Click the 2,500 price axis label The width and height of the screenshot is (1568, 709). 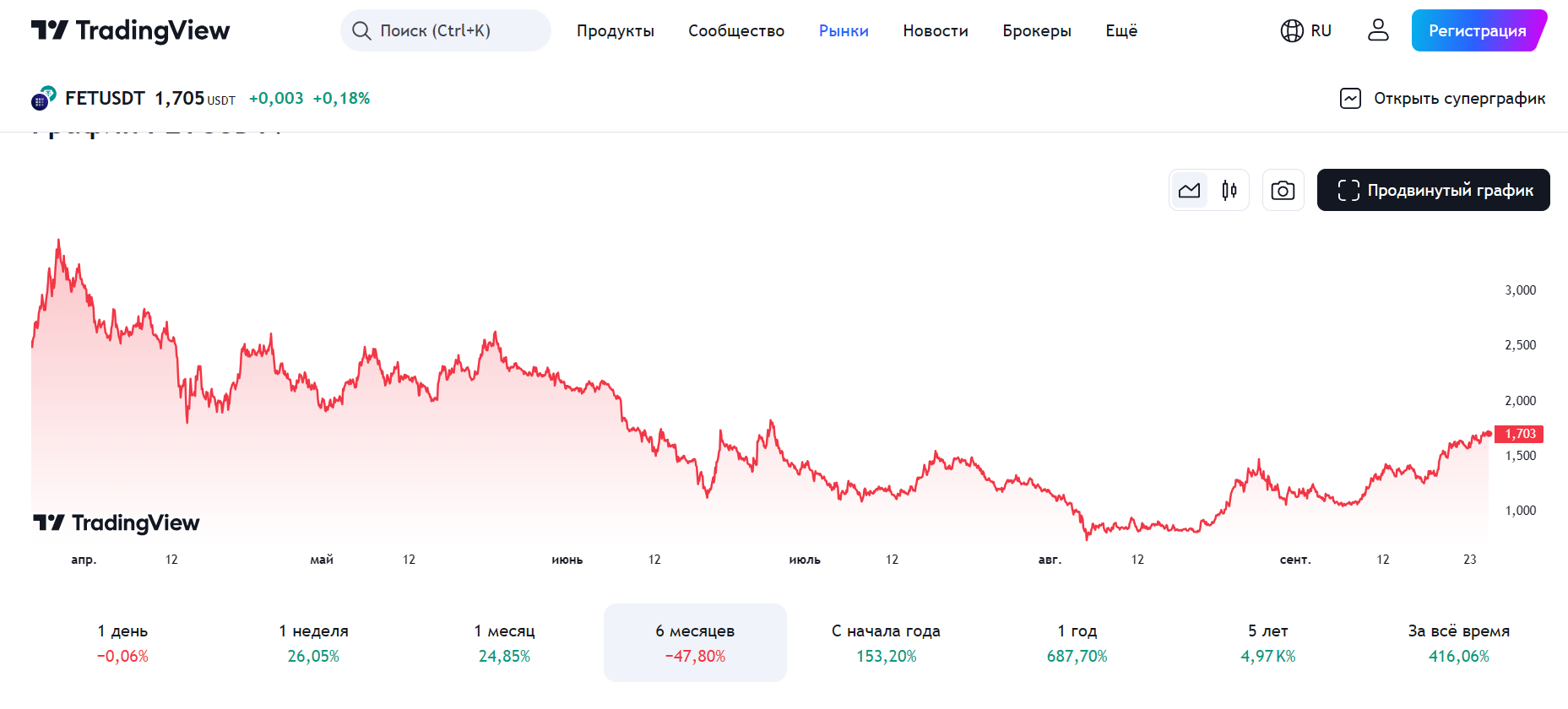(1520, 345)
